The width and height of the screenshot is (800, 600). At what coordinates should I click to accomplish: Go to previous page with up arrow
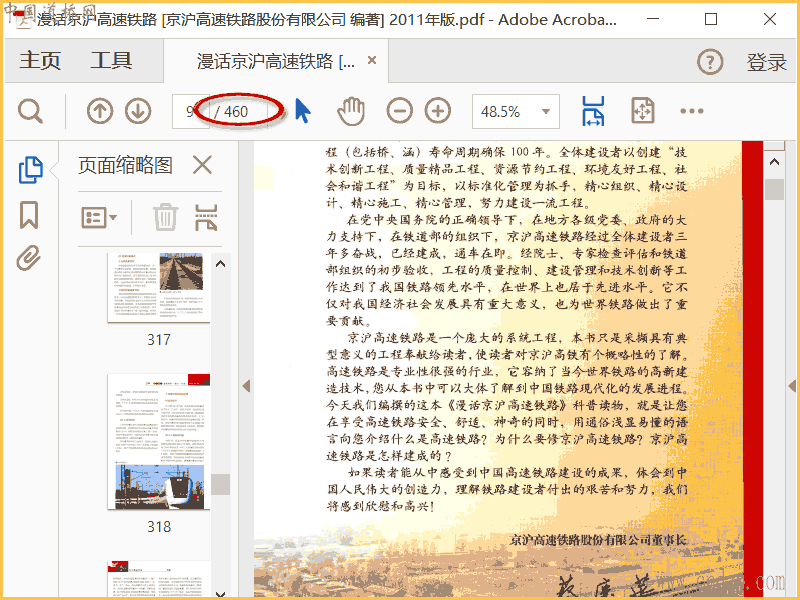click(99, 111)
